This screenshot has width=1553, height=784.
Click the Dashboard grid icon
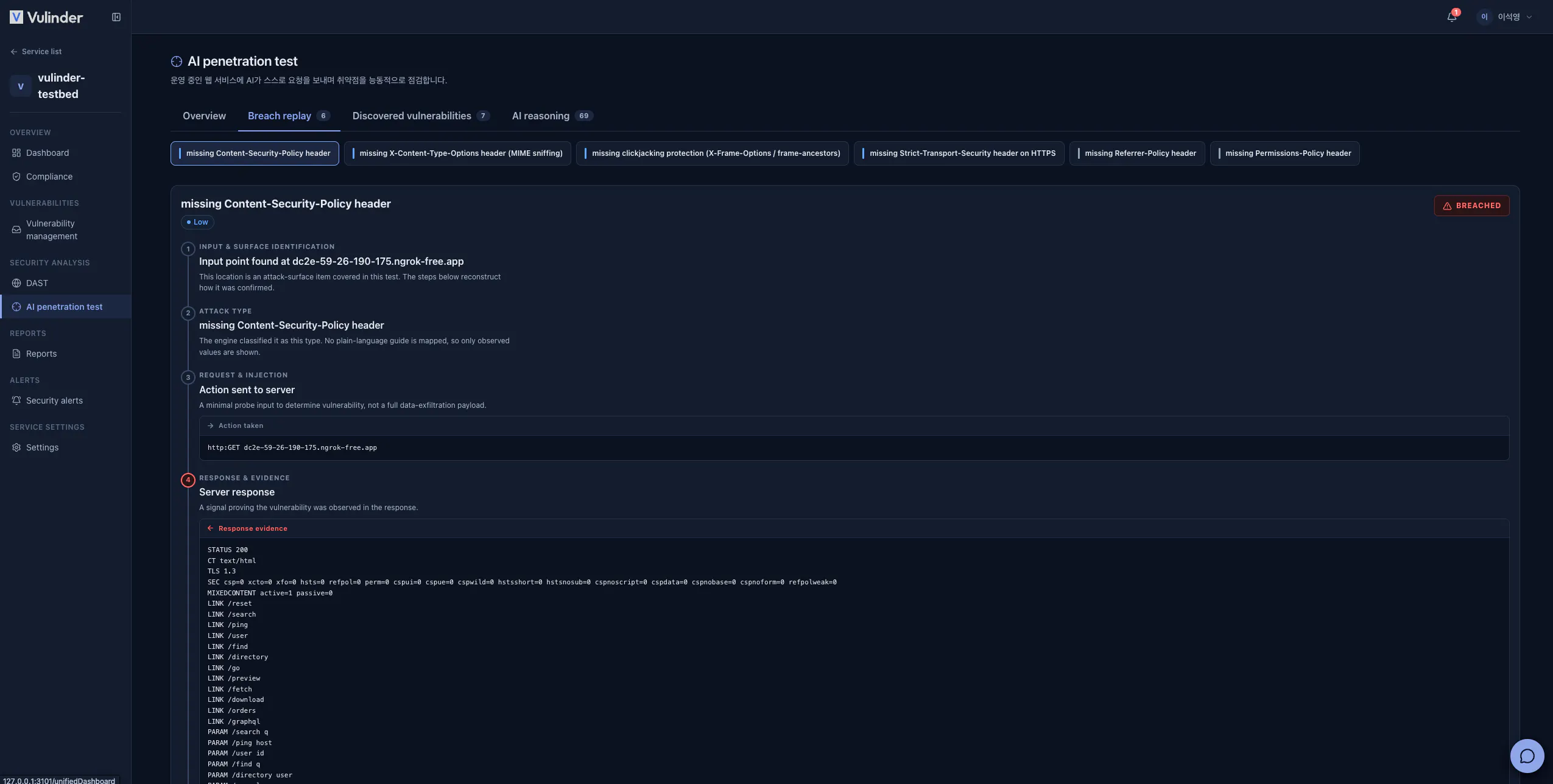click(x=16, y=153)
